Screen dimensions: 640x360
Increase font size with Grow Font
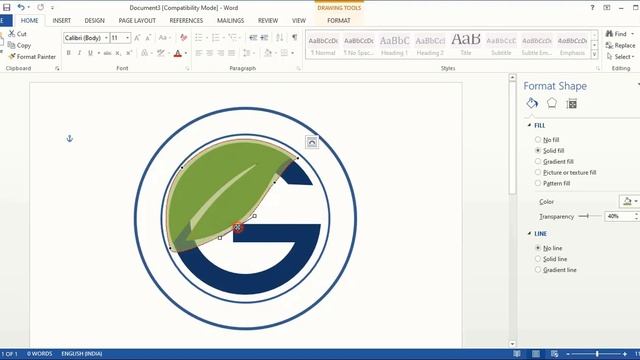[137, 38]
